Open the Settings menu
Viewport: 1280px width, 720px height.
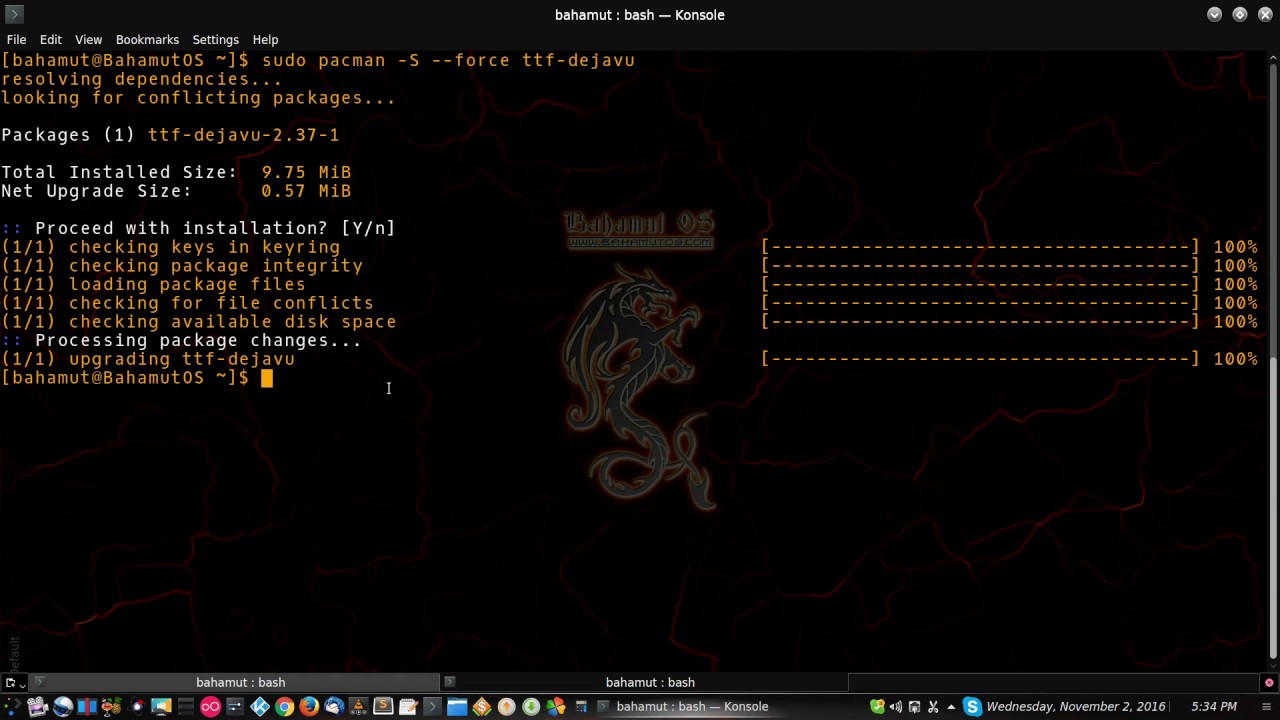click(215, 39)
